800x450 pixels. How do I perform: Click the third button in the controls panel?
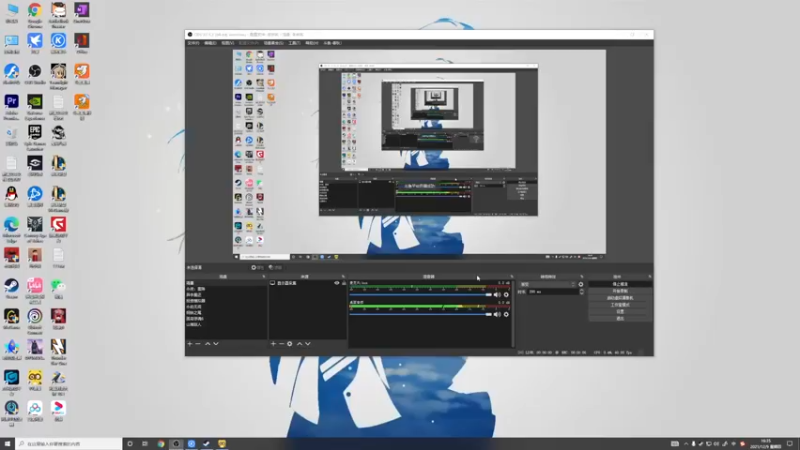coord(620,298)
